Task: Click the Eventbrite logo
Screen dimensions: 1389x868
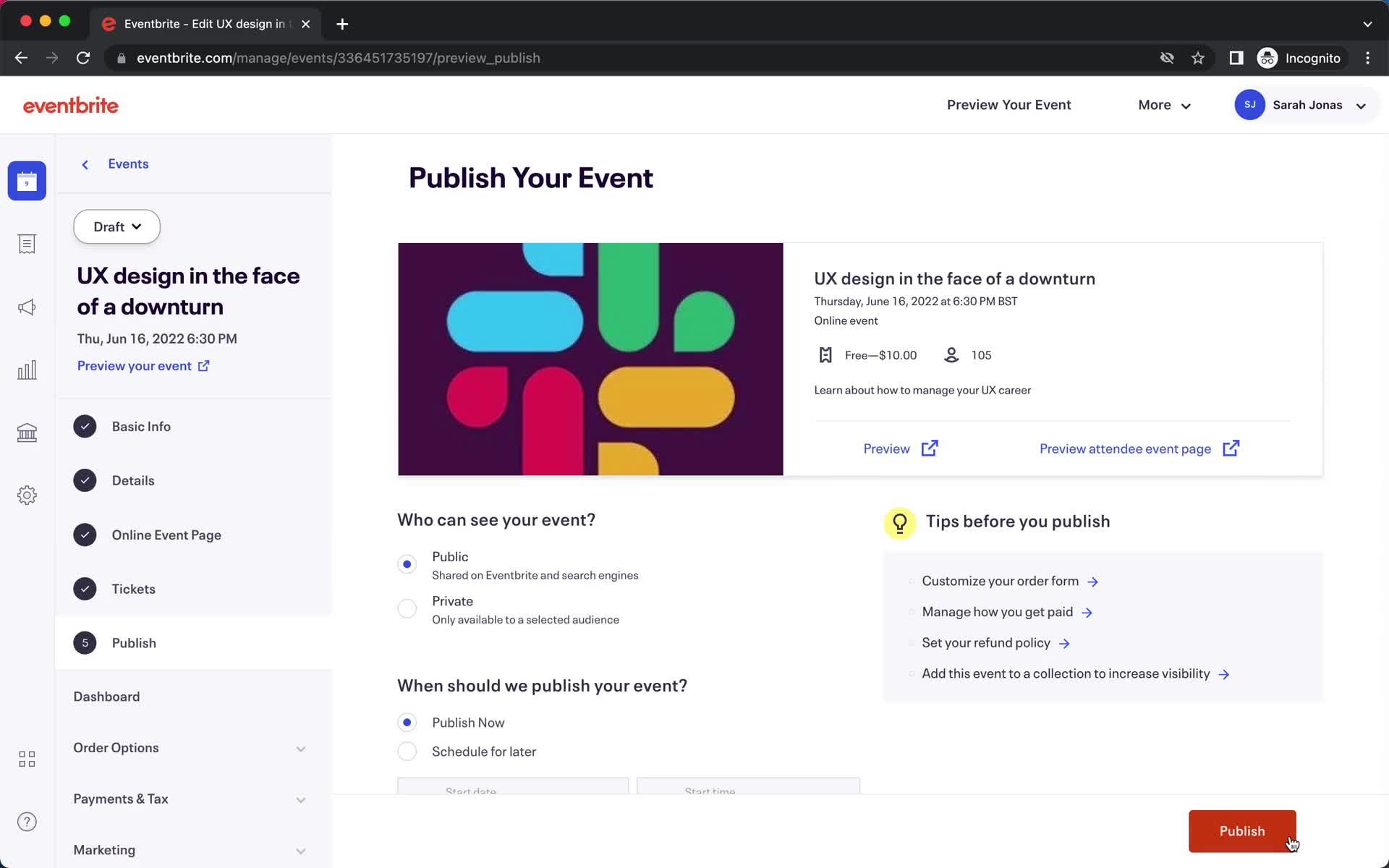Action: (71, 106)
